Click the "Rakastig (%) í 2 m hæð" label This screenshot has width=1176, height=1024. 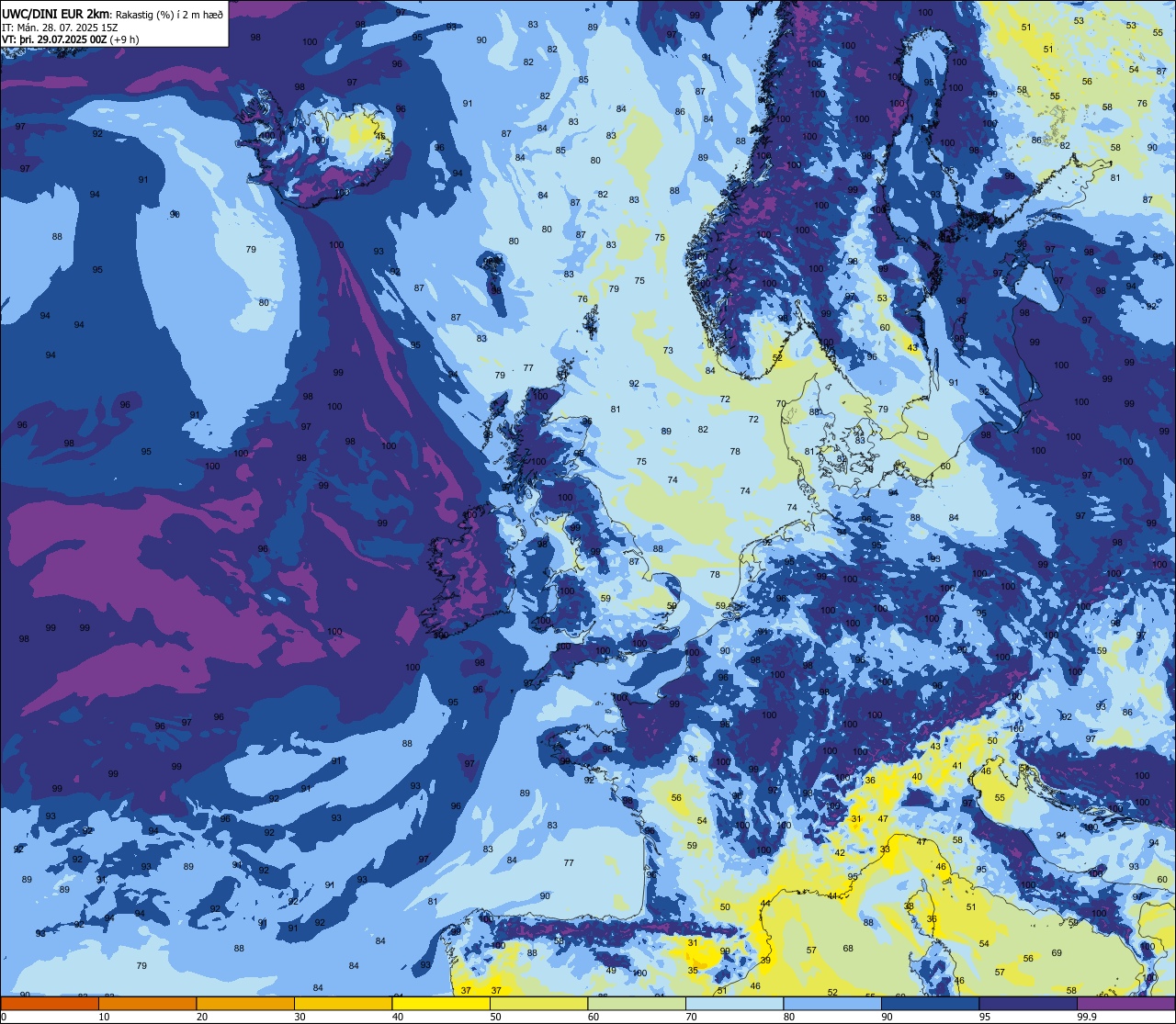click(168, 14)
